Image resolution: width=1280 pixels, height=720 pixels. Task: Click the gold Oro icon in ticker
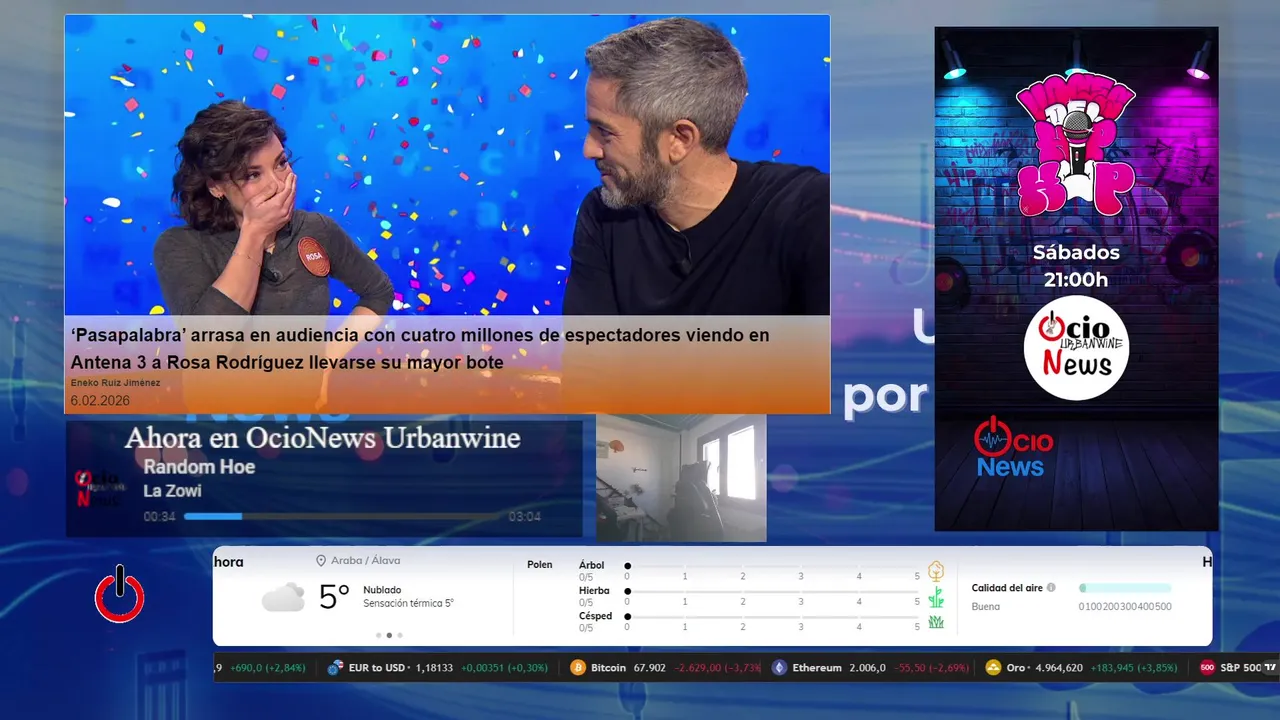(993, 668)
